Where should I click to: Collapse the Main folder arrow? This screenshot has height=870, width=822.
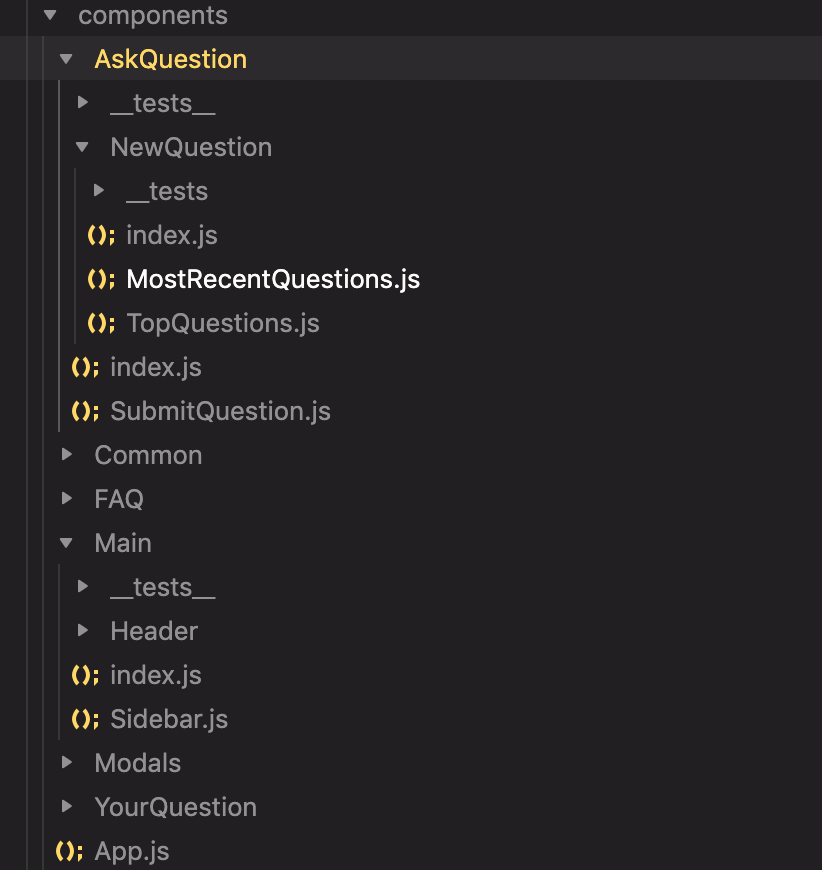66,543
